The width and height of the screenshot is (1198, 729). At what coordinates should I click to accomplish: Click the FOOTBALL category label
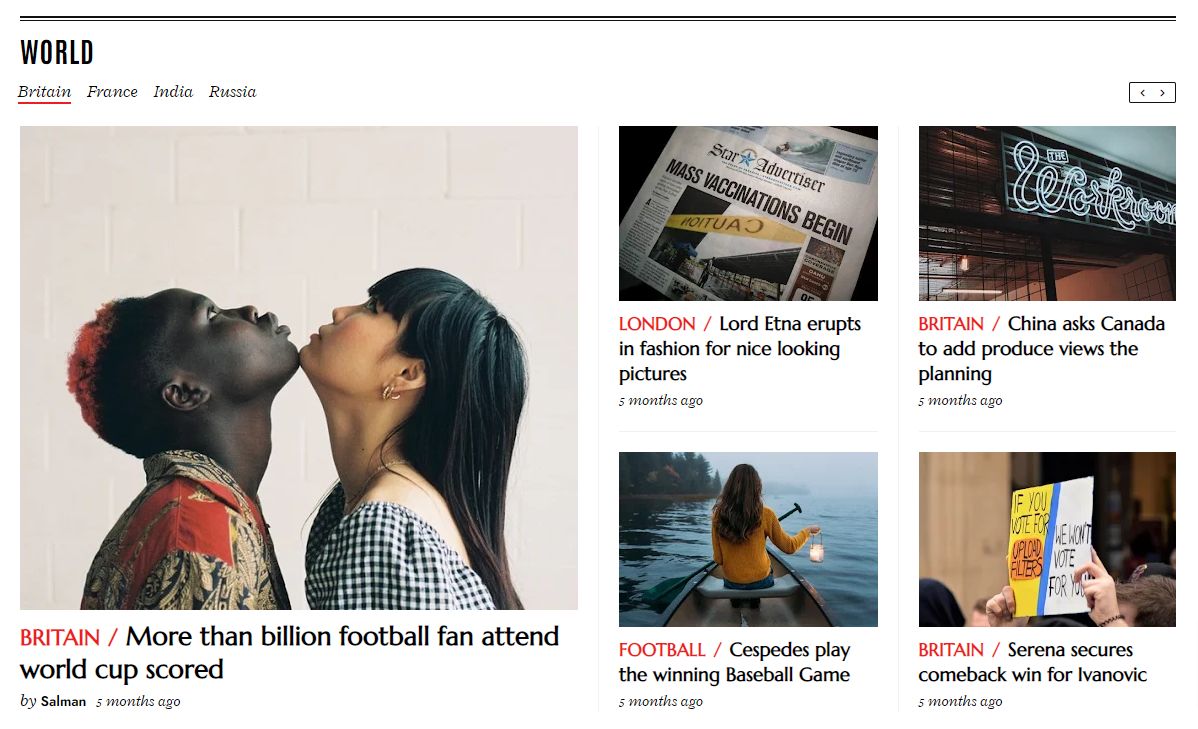[662, 650]
